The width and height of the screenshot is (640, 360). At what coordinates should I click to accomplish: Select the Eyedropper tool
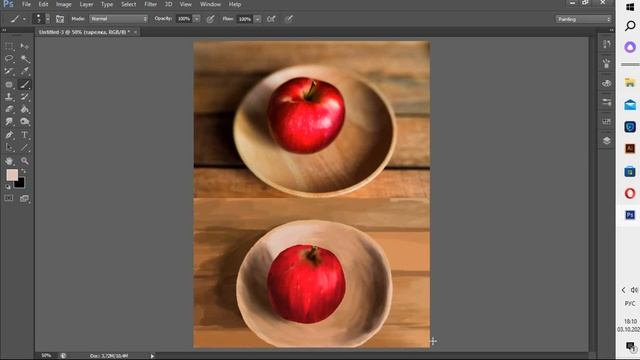click(x=24, y=71)
